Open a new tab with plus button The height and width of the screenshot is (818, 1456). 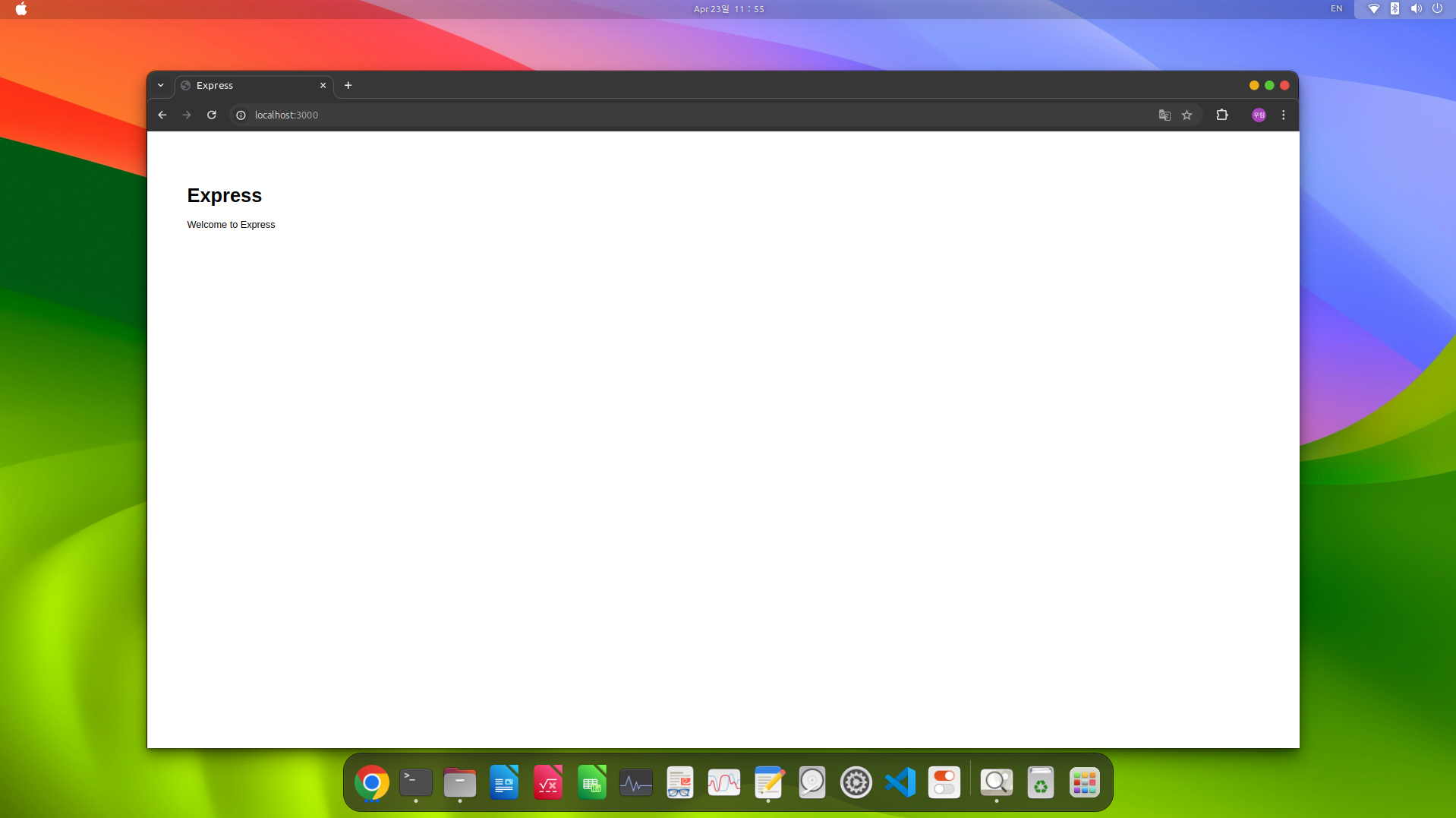[348, 85]
